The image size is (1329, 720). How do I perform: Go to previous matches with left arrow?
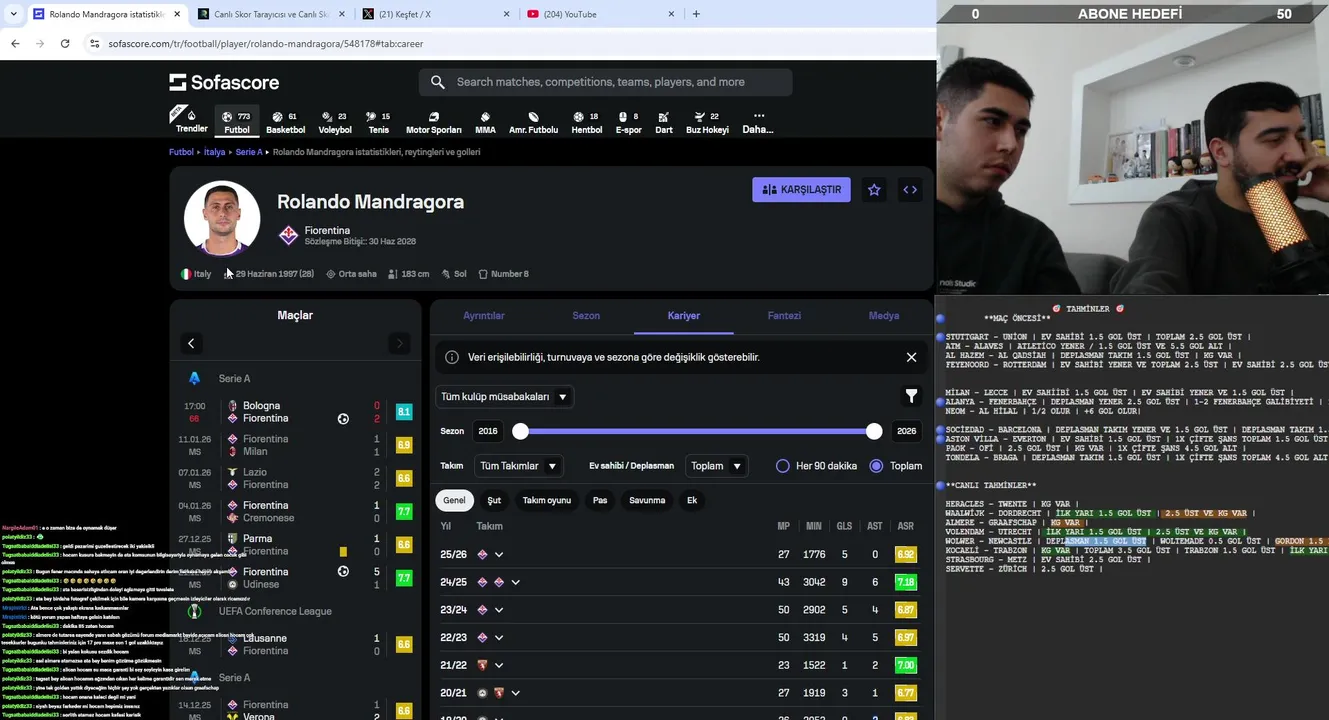click(191, 343)
